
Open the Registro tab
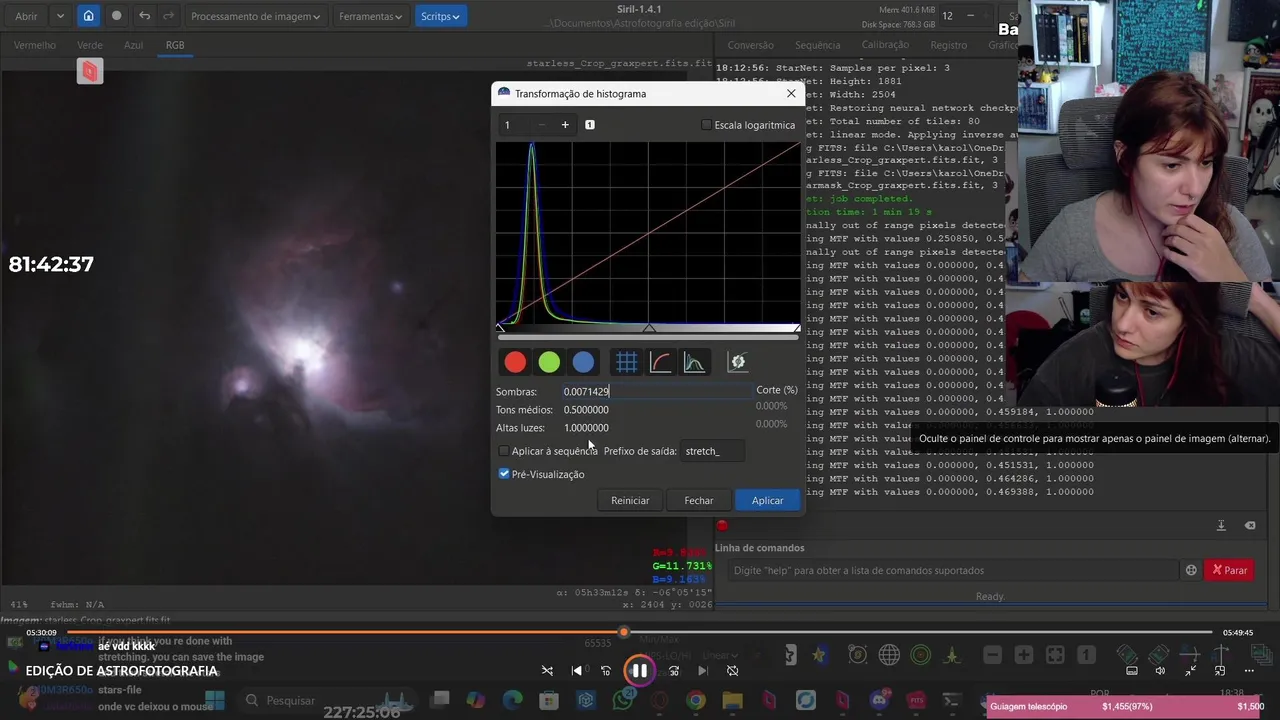(x=949, y=45)
